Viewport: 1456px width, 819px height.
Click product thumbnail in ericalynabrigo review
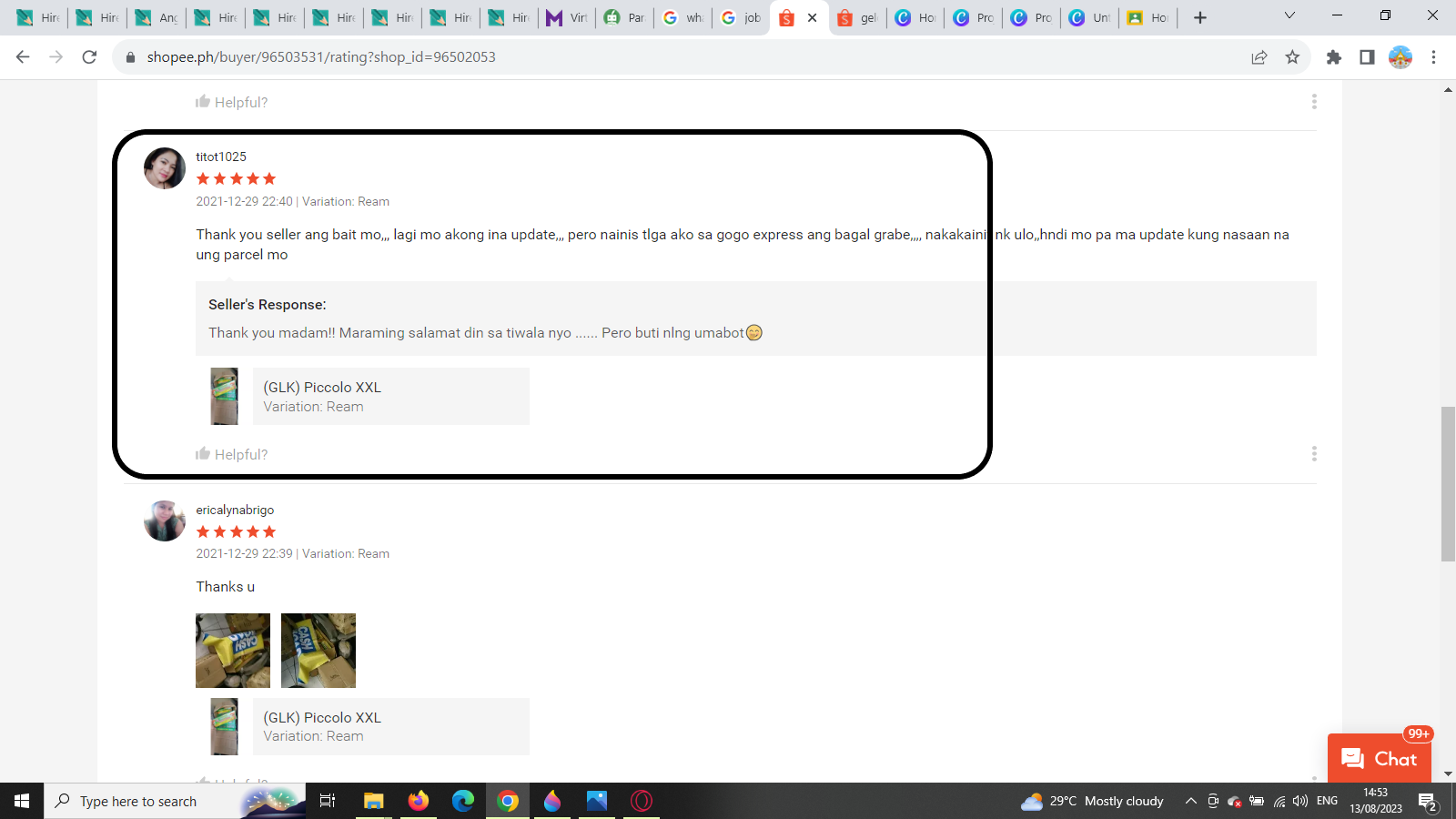tap(224, 726)
